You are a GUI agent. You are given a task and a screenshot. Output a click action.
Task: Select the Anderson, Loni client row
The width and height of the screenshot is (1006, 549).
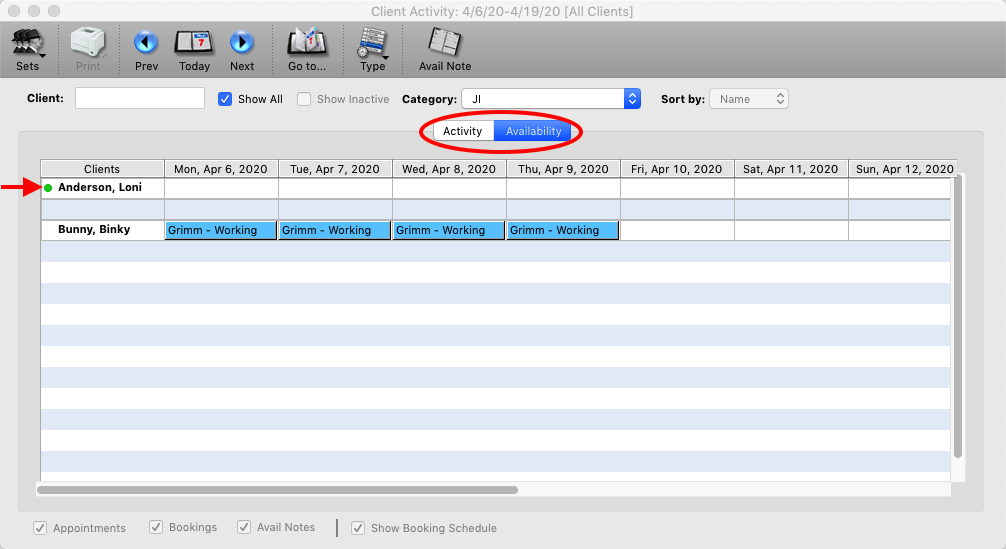coord(103,188)
